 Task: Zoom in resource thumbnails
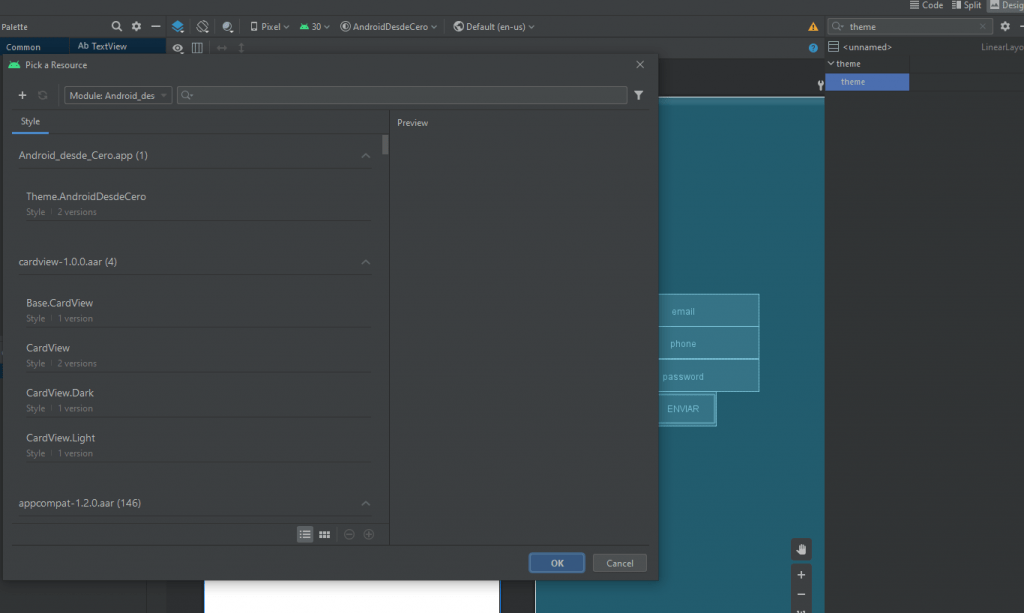point(369,534)
